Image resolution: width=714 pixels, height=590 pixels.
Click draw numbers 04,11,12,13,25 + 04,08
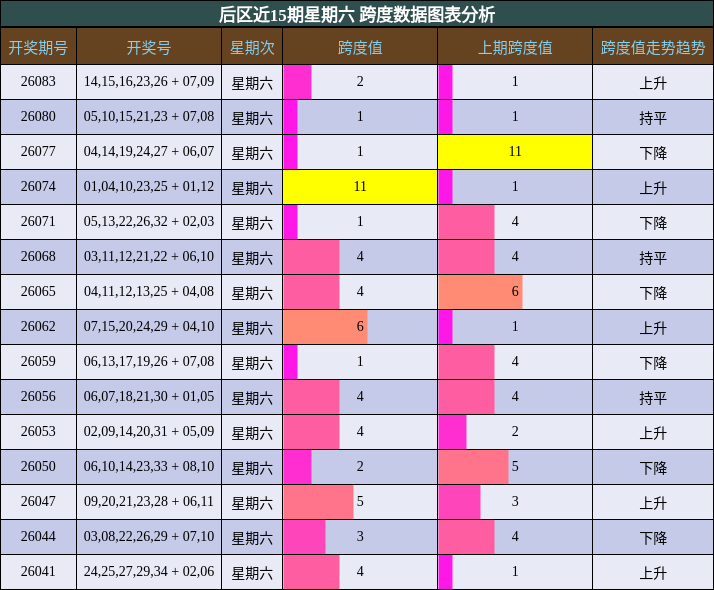149,291
